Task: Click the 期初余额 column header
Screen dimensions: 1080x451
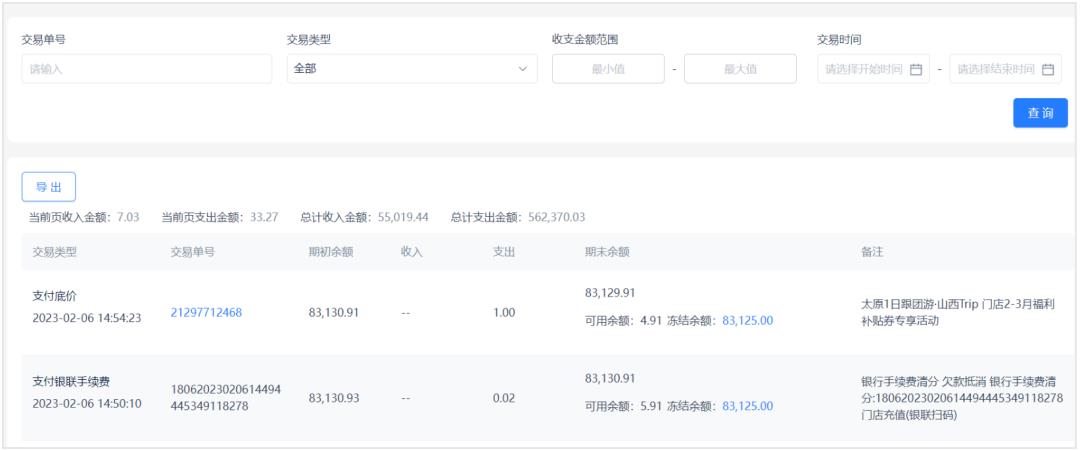Action: pyautogui.click(x=331, y=252)
